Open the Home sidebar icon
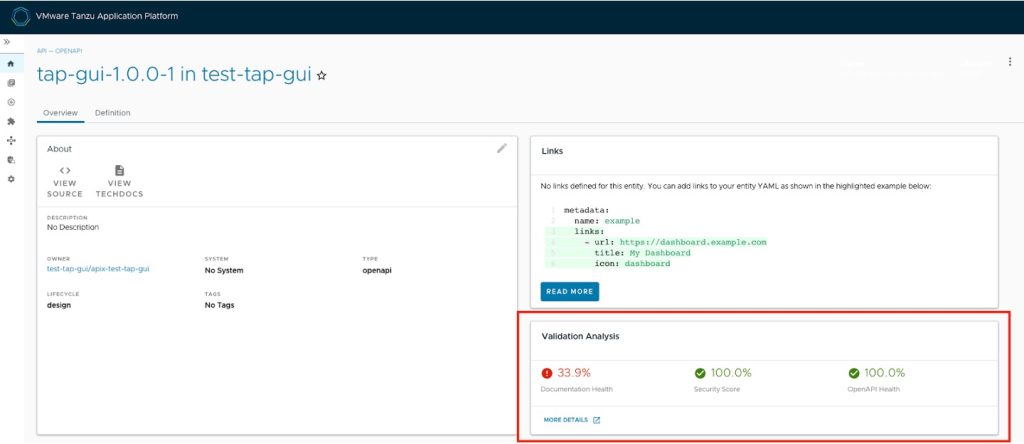This screenshot has height=444, width=1024. [10, 63]
